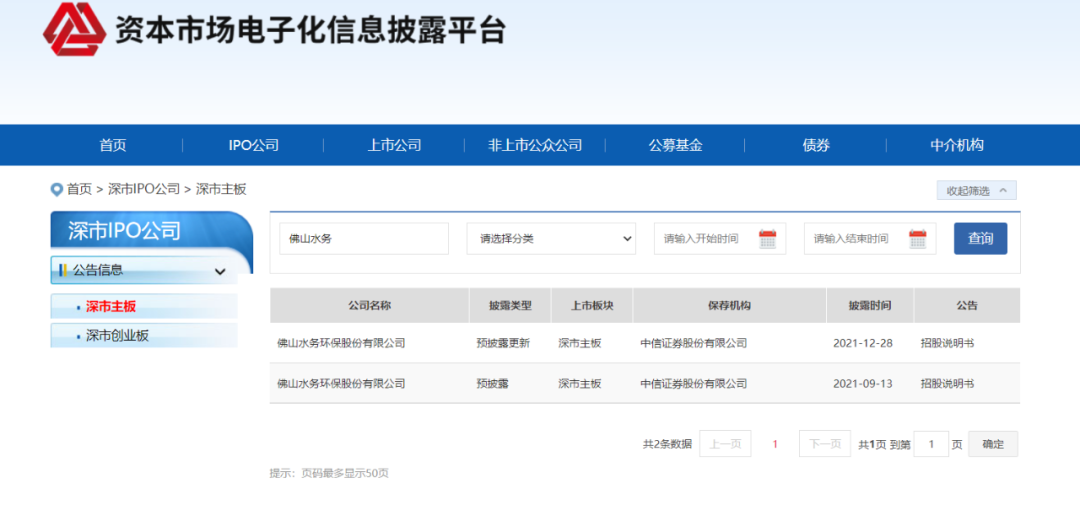Click the 深市主板 breadcrumb link
The image size is (1080, 505).
(221, 189)
